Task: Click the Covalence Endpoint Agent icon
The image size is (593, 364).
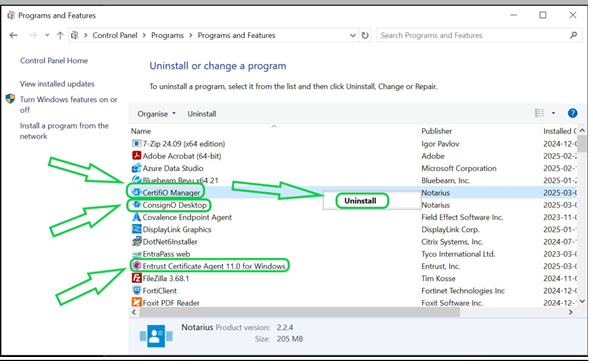Action: pyautogui.click(x=136, y=217)
